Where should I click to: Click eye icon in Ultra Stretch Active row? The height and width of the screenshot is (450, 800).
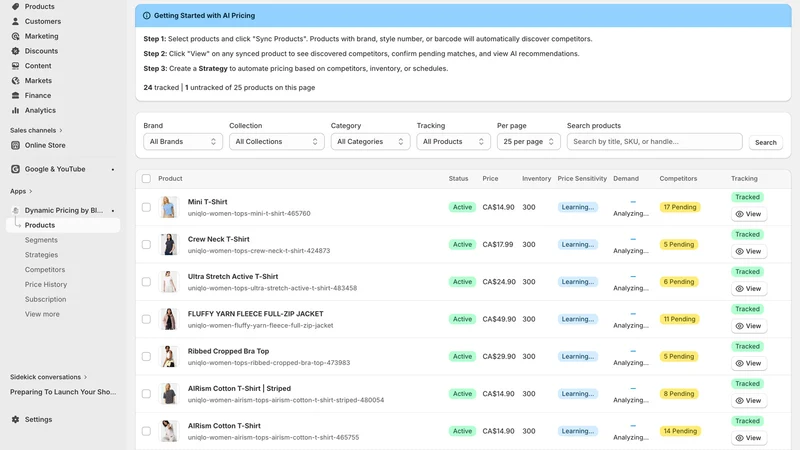pos(739,289)
